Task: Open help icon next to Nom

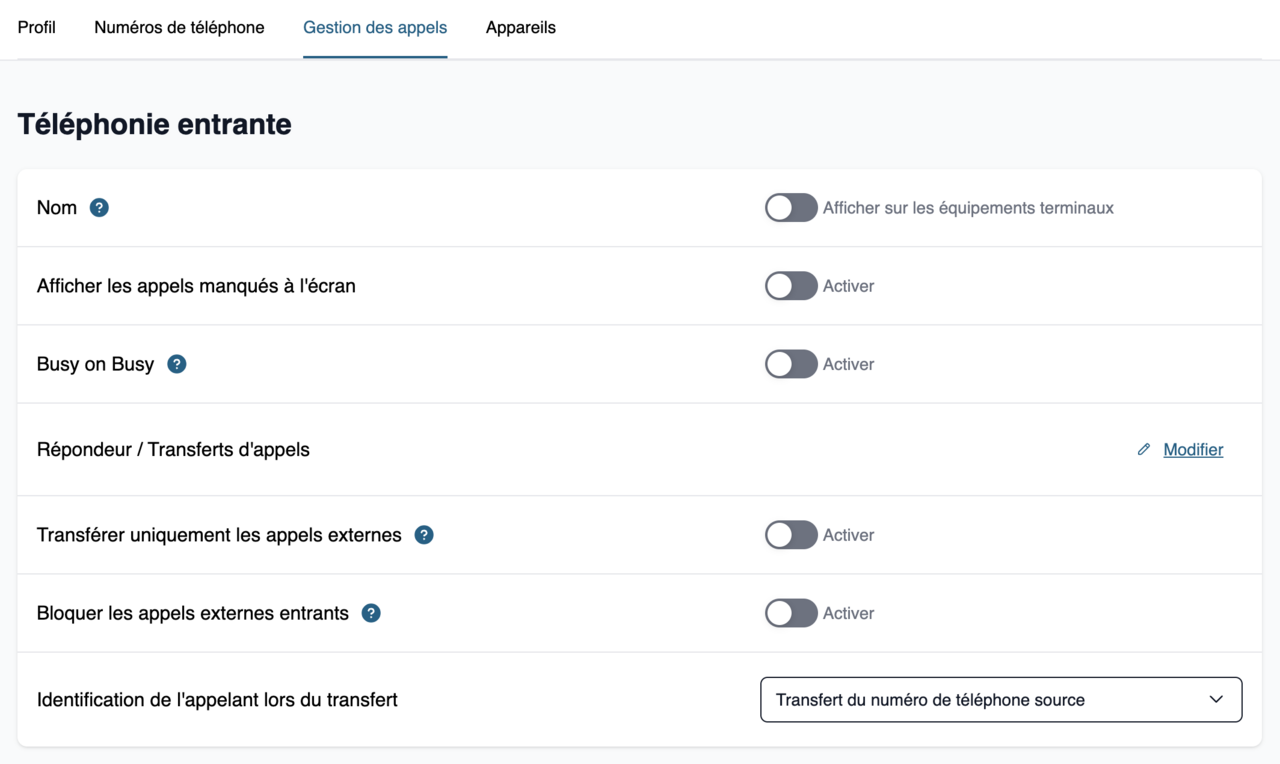Action: (99, 208)
